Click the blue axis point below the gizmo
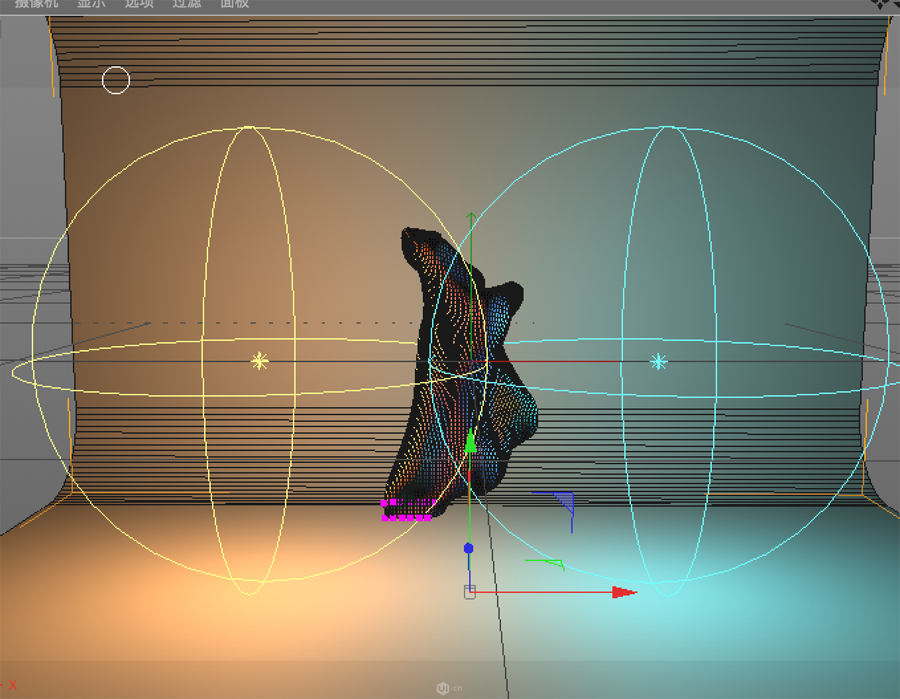900x699 pixels. (x=468, y=547)
